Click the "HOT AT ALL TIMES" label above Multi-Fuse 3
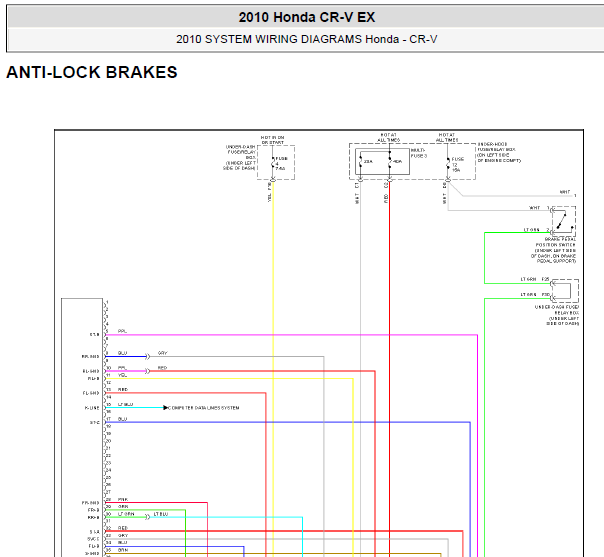 (x=389, y=138)
